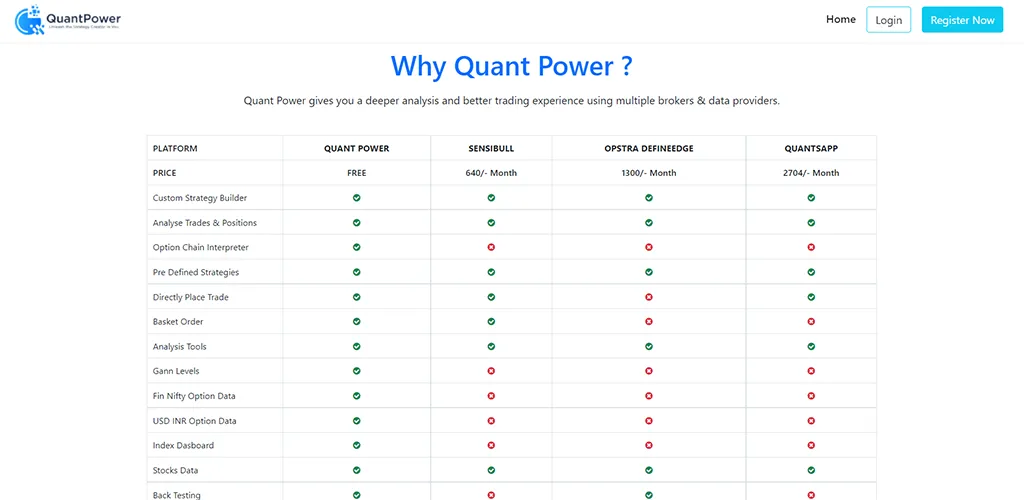Click the QUANT POWER column header

click(x=357, y=148)
